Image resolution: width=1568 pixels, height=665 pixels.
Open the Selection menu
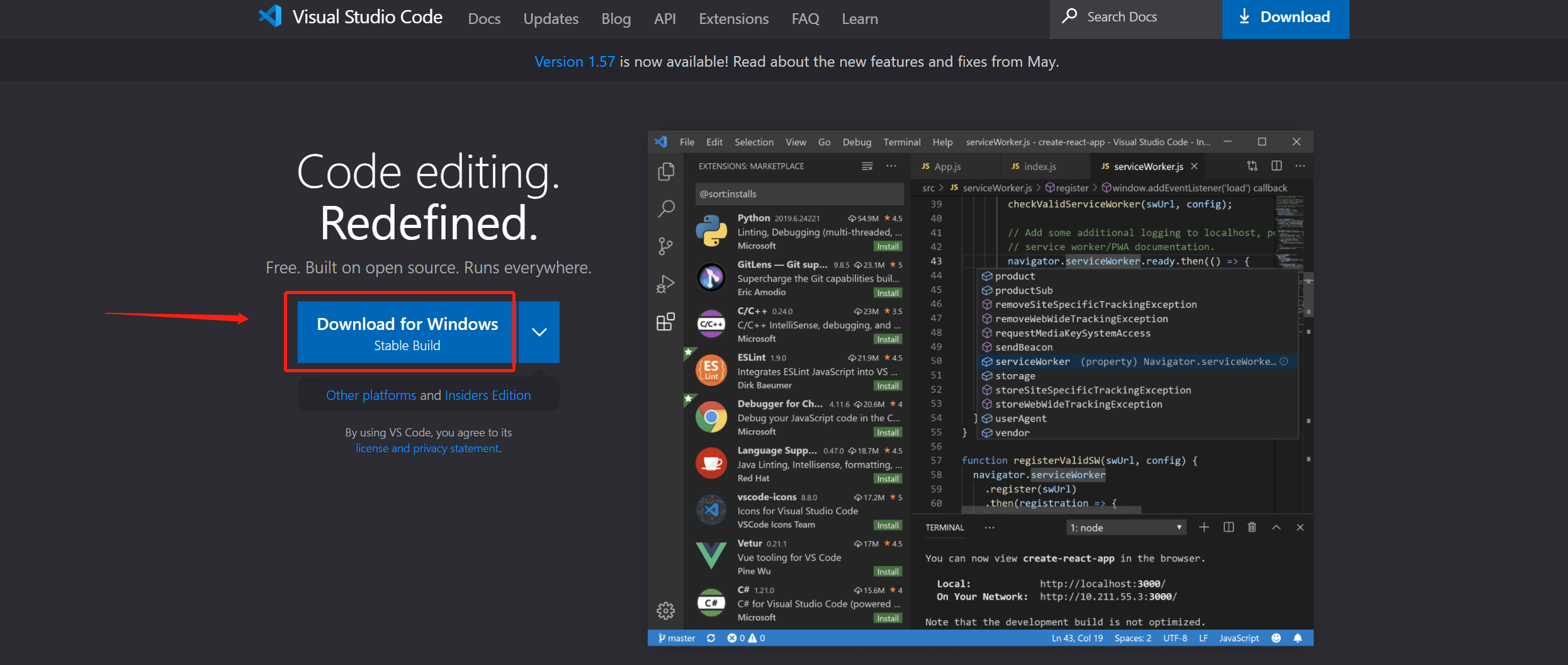754,142
